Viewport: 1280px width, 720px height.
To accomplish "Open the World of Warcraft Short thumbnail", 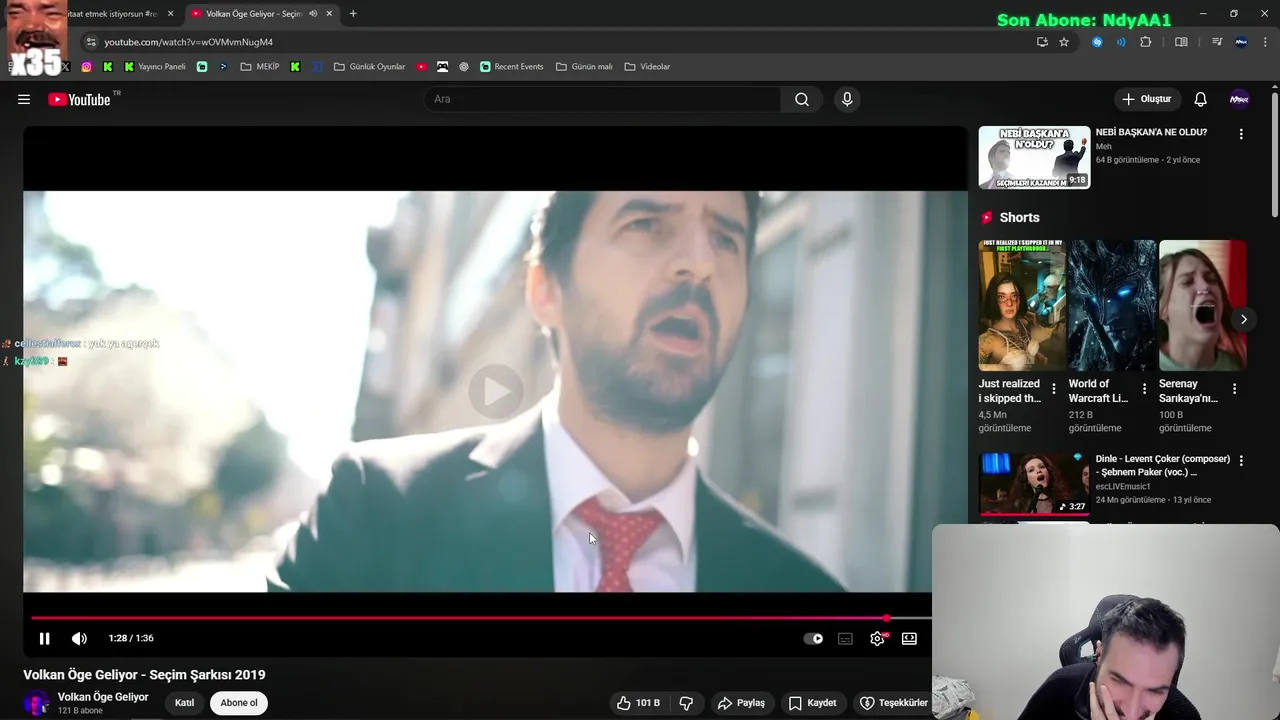I will tap(1112, 305).
